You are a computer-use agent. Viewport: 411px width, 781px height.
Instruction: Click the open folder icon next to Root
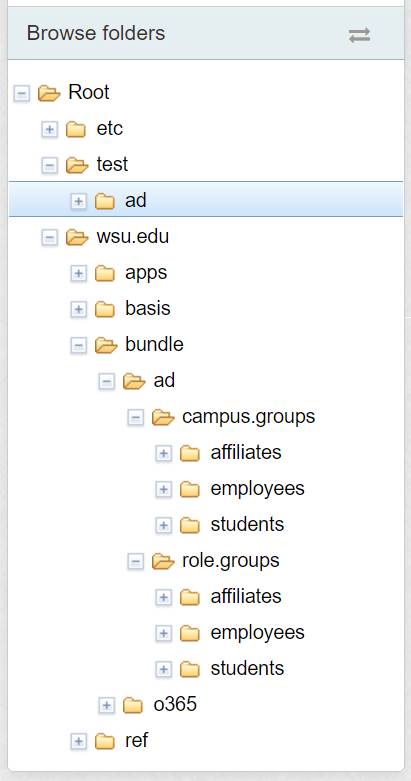click(49, 93)
